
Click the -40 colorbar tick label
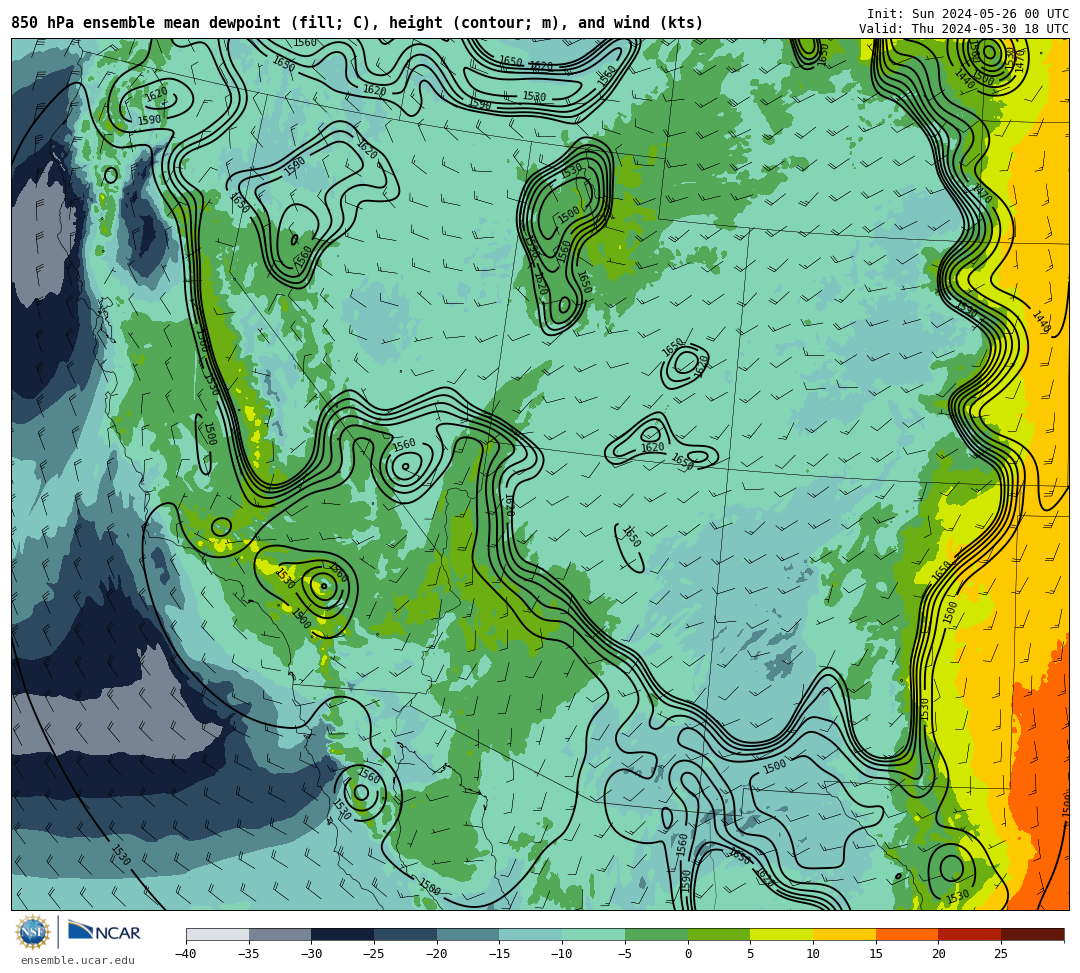(x=186, y=954)
